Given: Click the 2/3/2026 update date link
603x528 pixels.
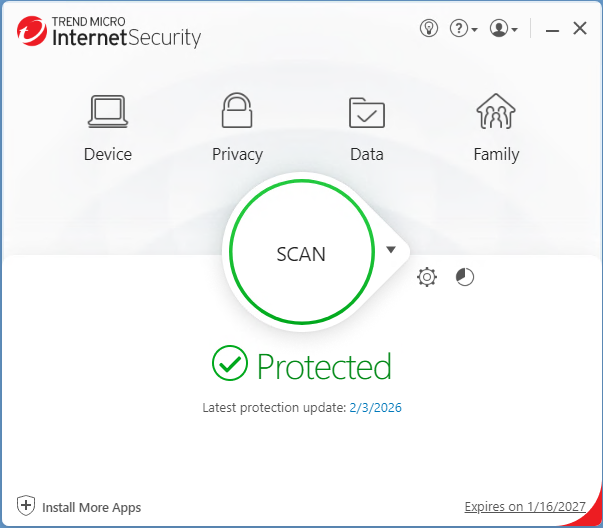Looking at the screenshot, I should [375, 407].
